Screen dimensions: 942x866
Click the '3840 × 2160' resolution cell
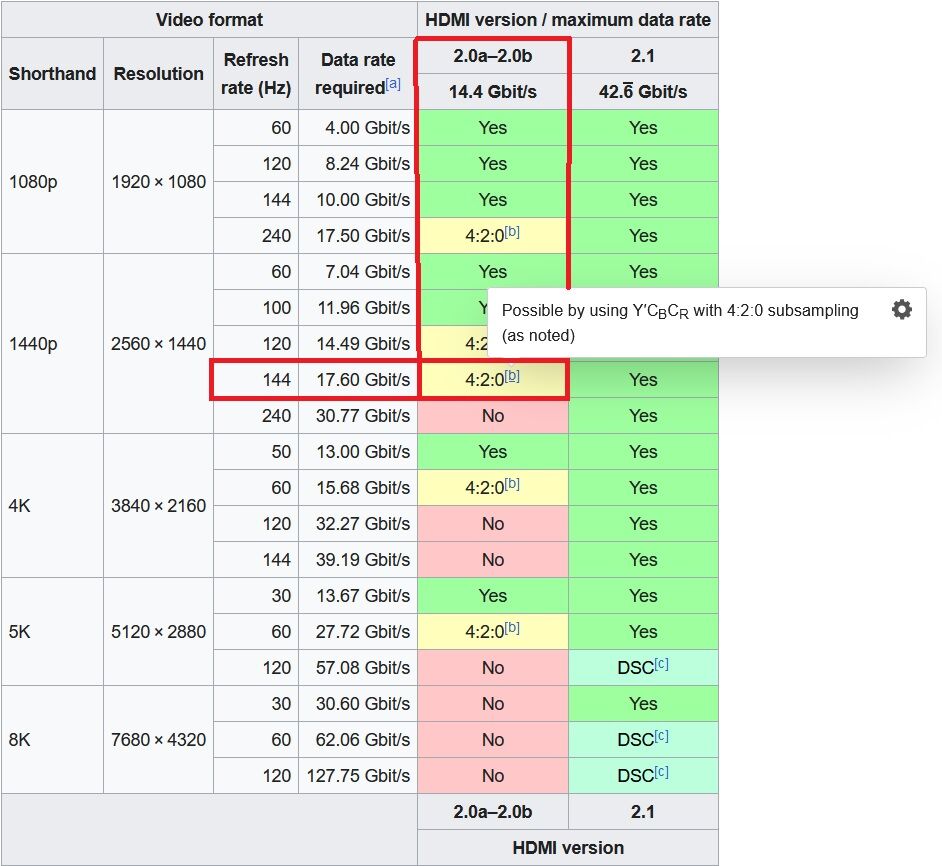point(159,505)
